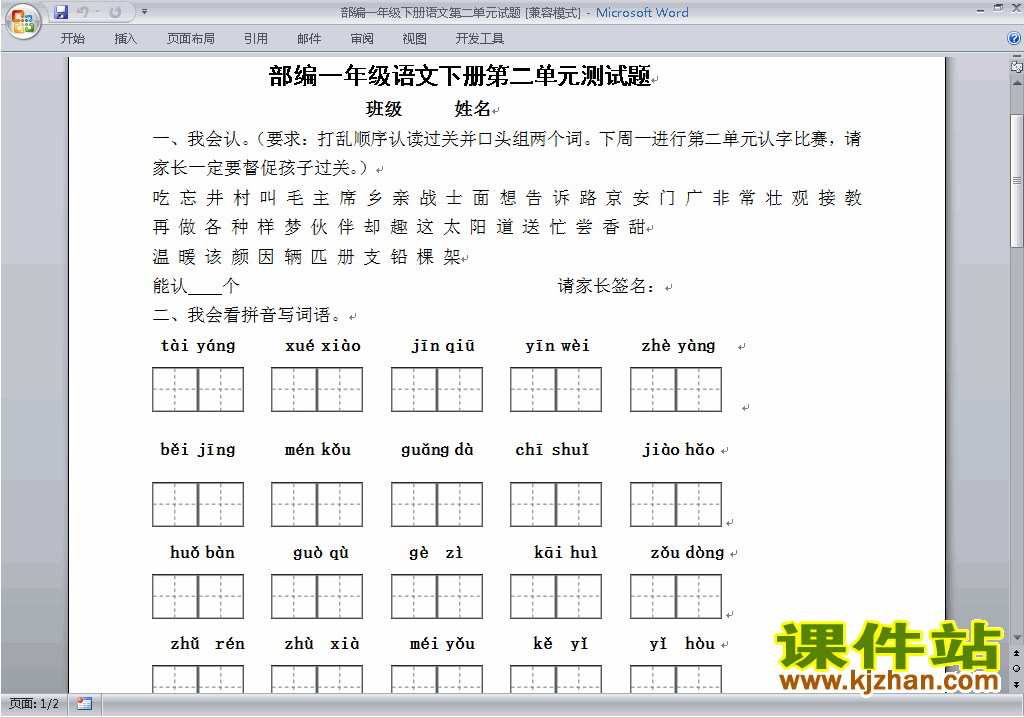Open the 开始 ribbon tab
This screenshot has width=1024, height=718.
[72, 39]
